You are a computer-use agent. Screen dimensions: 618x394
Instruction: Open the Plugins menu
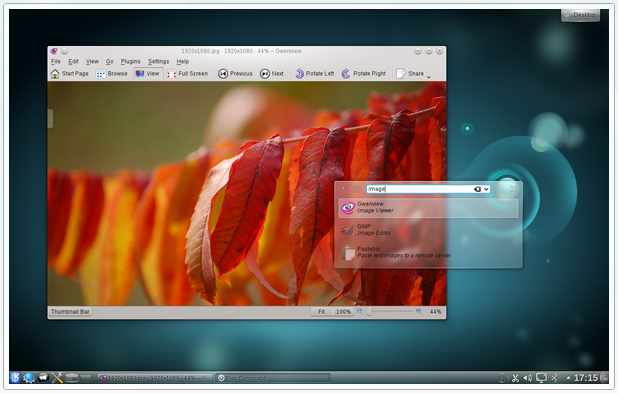130,61
